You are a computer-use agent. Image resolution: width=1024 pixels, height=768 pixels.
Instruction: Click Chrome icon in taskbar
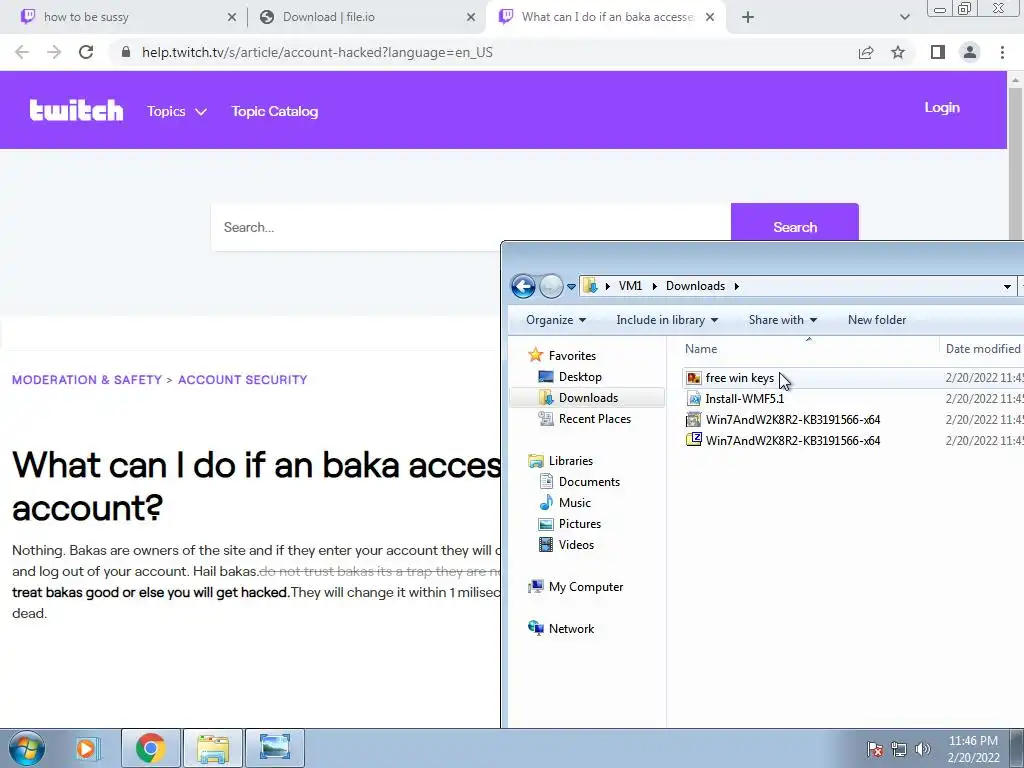point(150,748)
